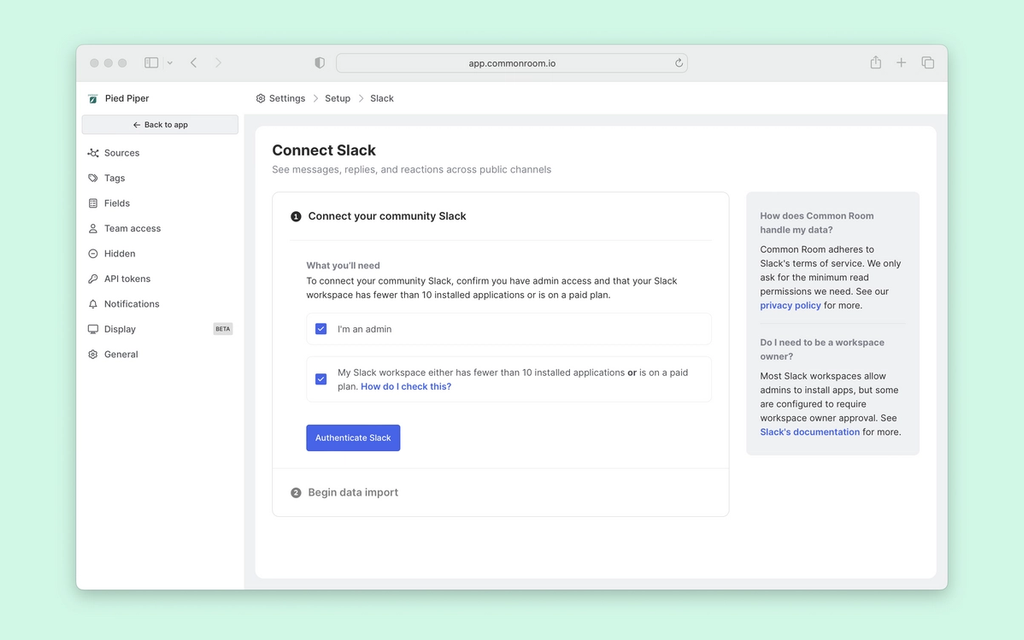This screenshot has width=1024, height=640.
Task: Click the Safari sidebar toggle icon
Action: (x=151, y=63)
